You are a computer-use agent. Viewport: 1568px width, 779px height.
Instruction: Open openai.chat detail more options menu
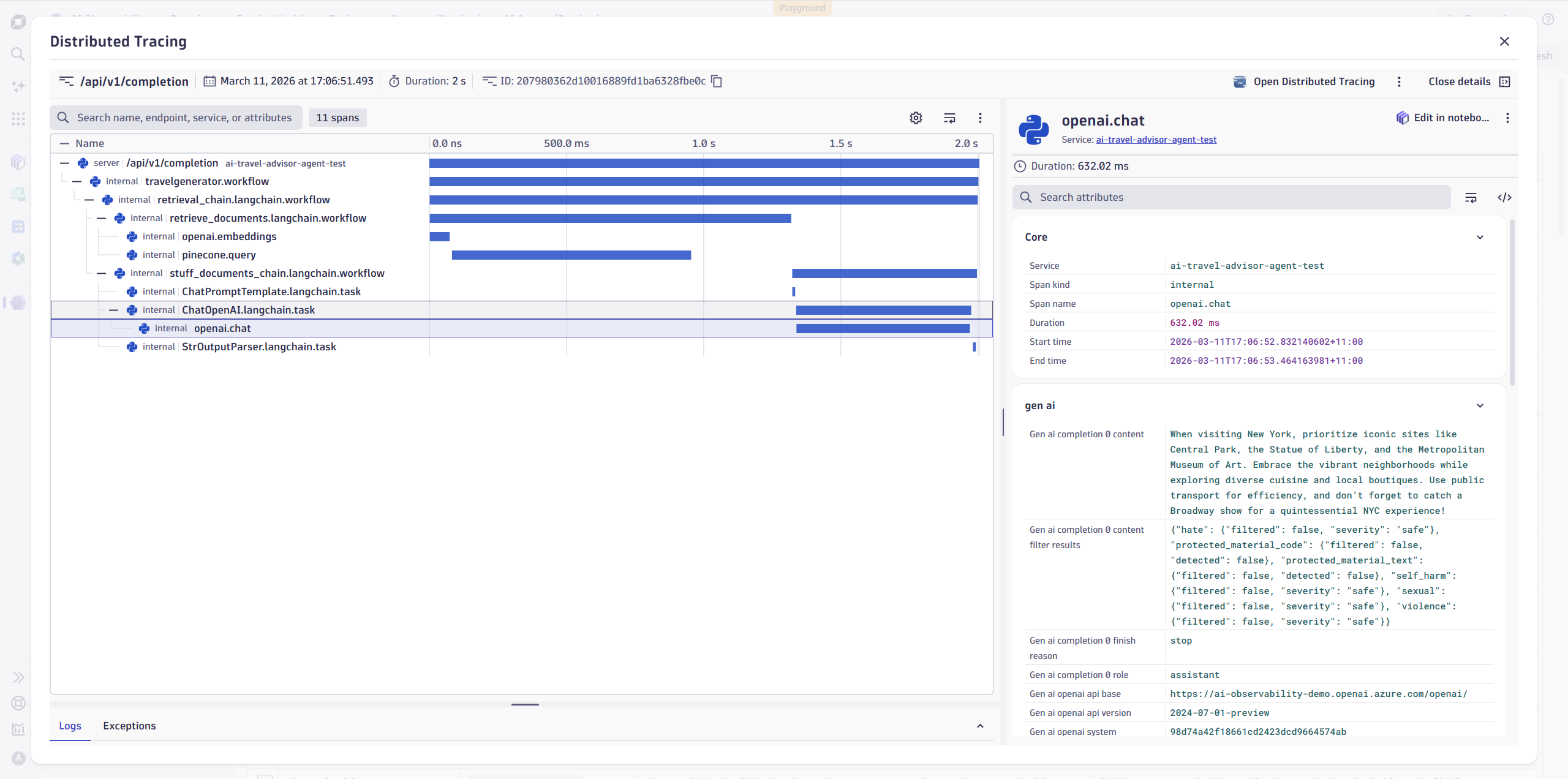click(x=1507, y=118)
